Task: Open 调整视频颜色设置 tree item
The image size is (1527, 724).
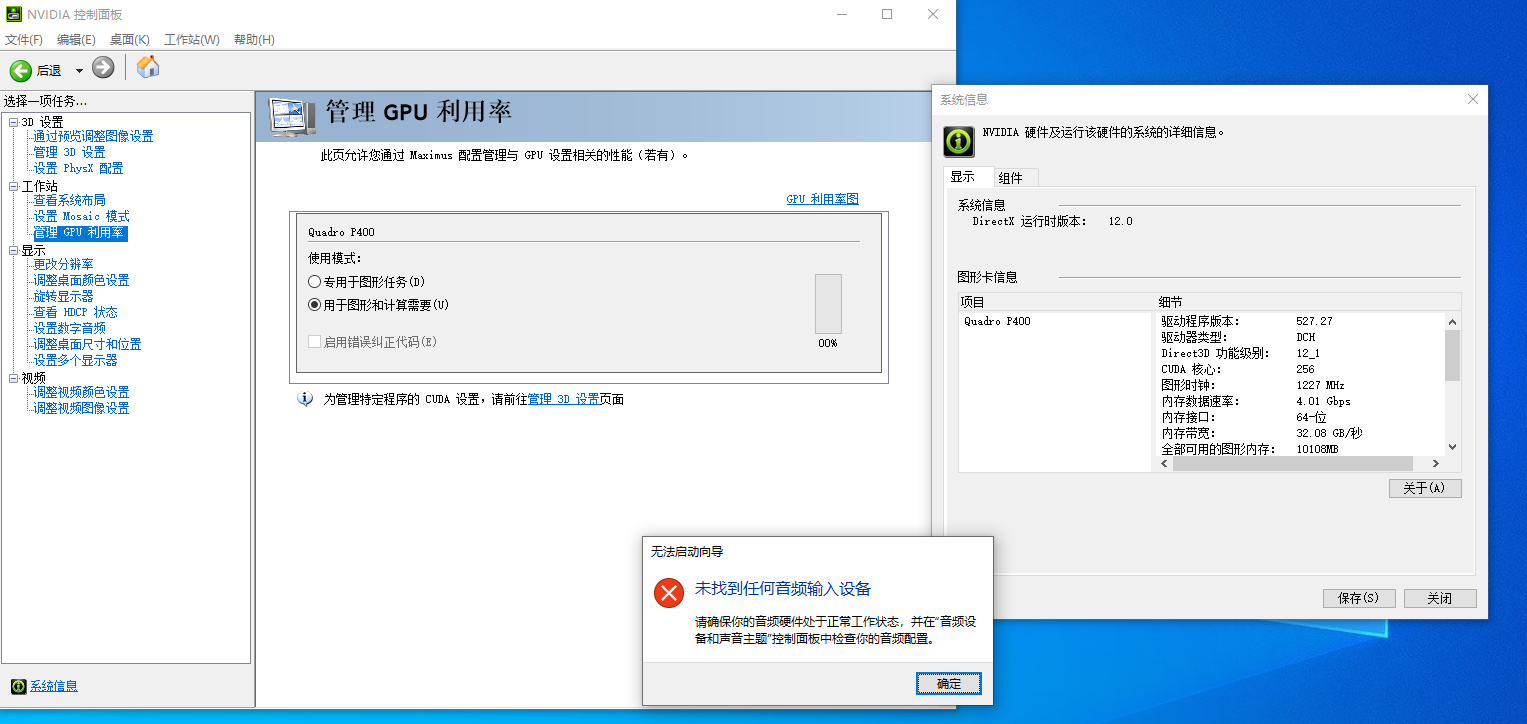Action: pos(81,393)
